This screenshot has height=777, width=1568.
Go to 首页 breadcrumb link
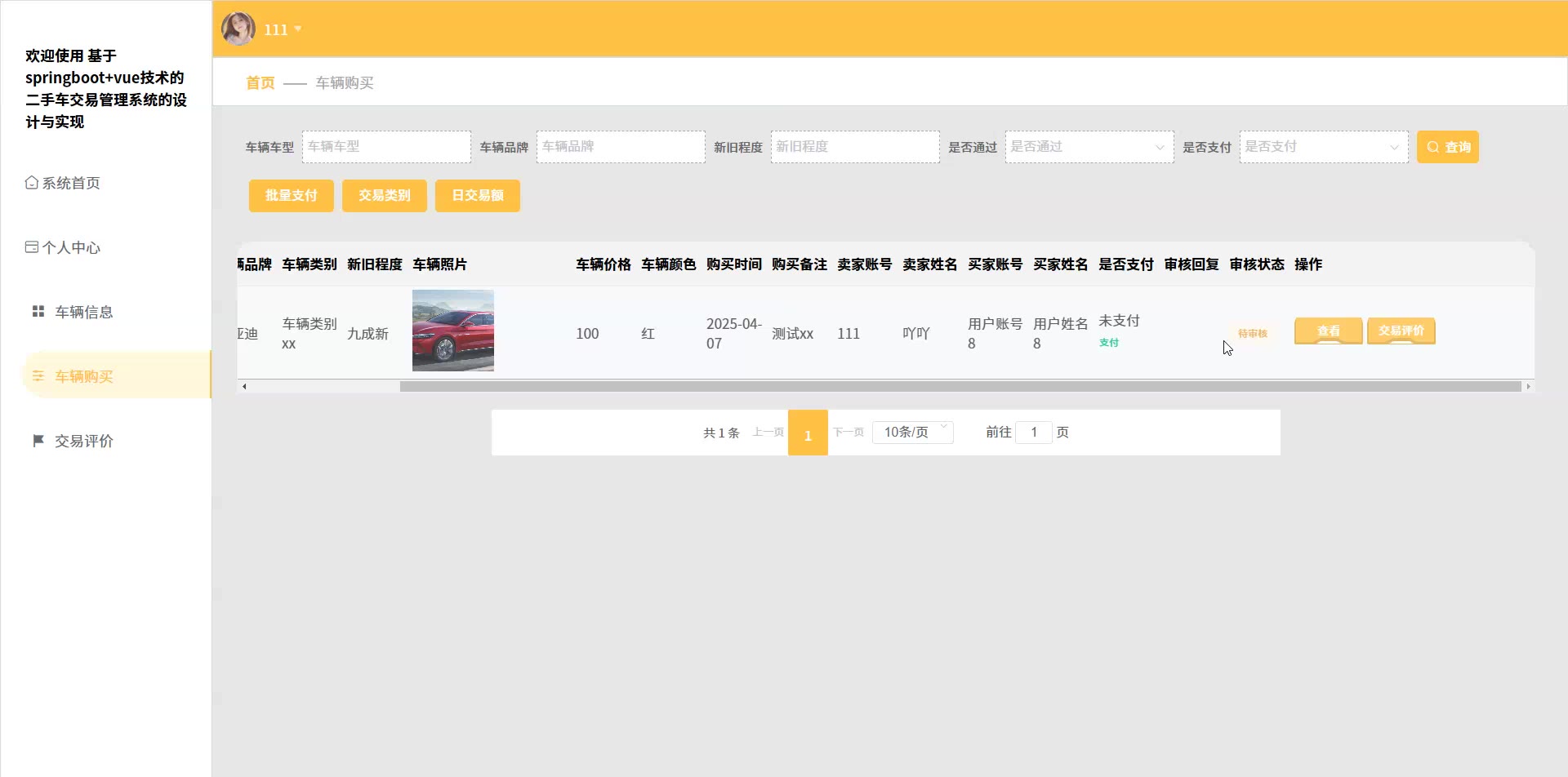(260, 83)
